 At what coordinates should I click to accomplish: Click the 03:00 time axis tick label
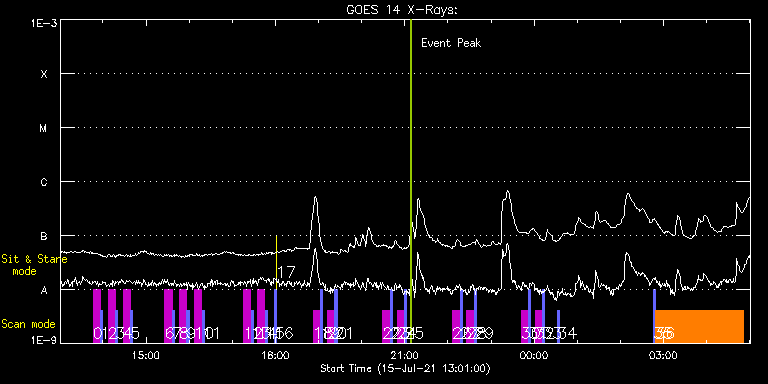click(x=664, y=355)
